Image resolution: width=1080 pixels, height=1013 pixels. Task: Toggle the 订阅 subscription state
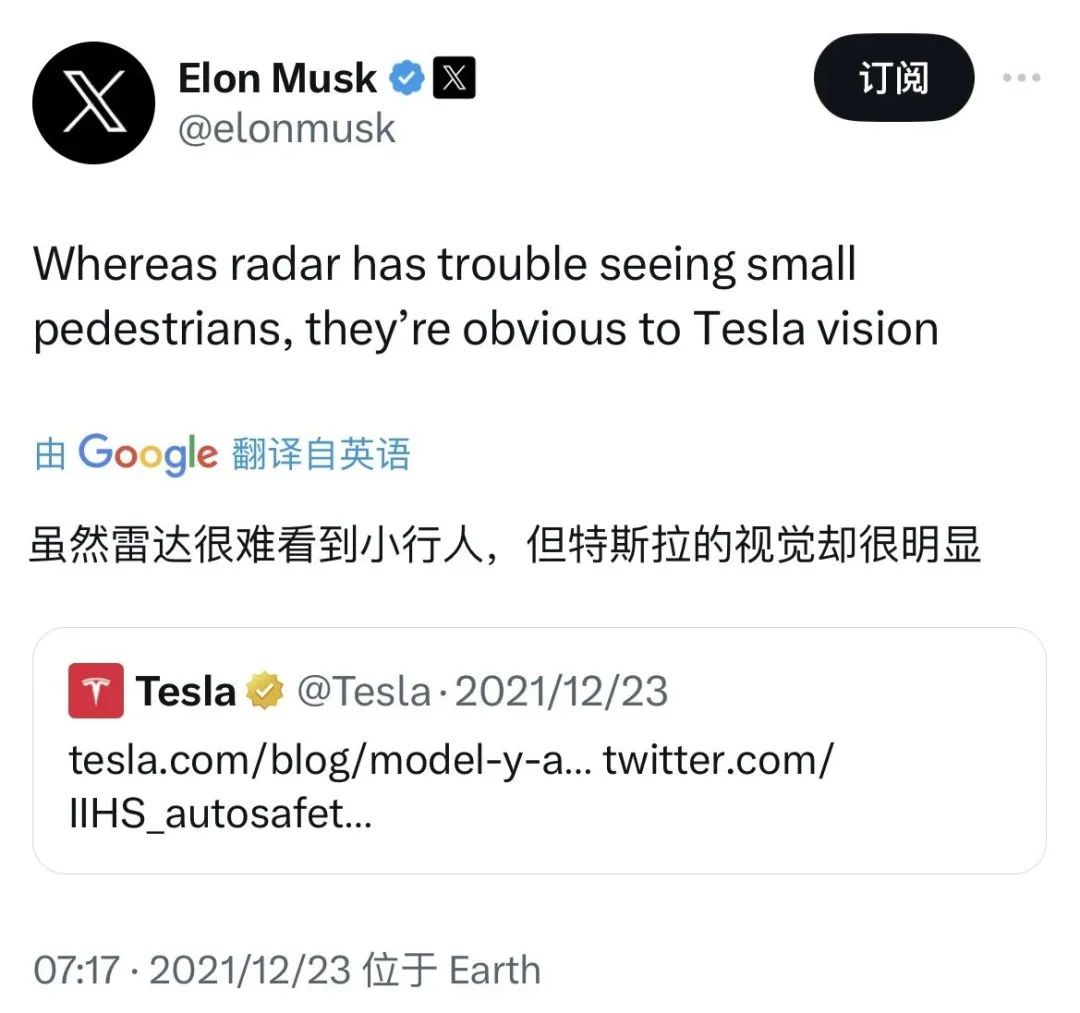click(x=893, y=78)
